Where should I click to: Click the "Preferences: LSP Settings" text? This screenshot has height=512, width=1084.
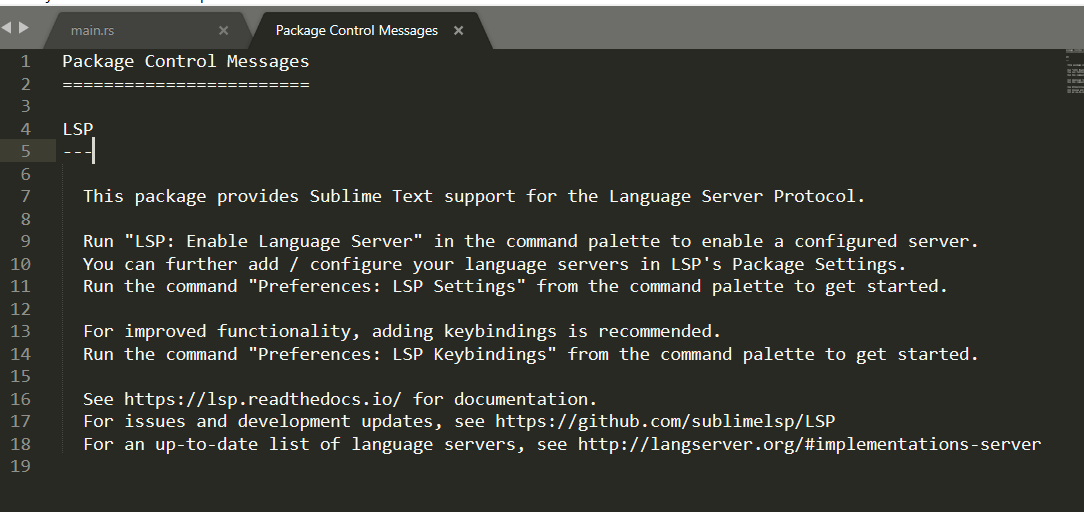click(387, 286)
